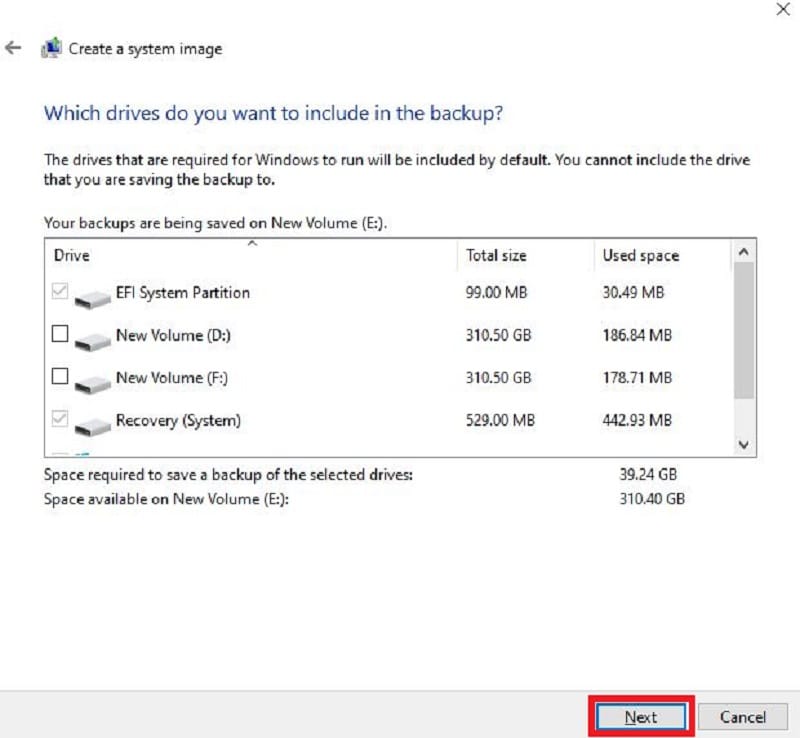
Task: Click the drive list scroll up arrow
Action: click(x=744, y=252)
